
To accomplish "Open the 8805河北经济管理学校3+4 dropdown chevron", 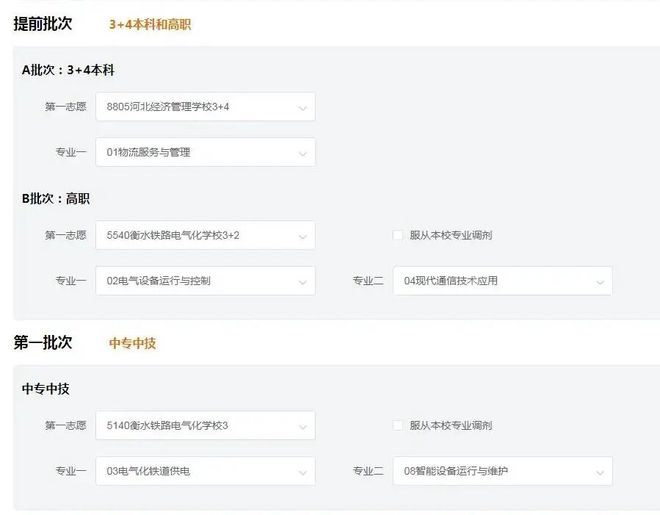I will point(303,108).
